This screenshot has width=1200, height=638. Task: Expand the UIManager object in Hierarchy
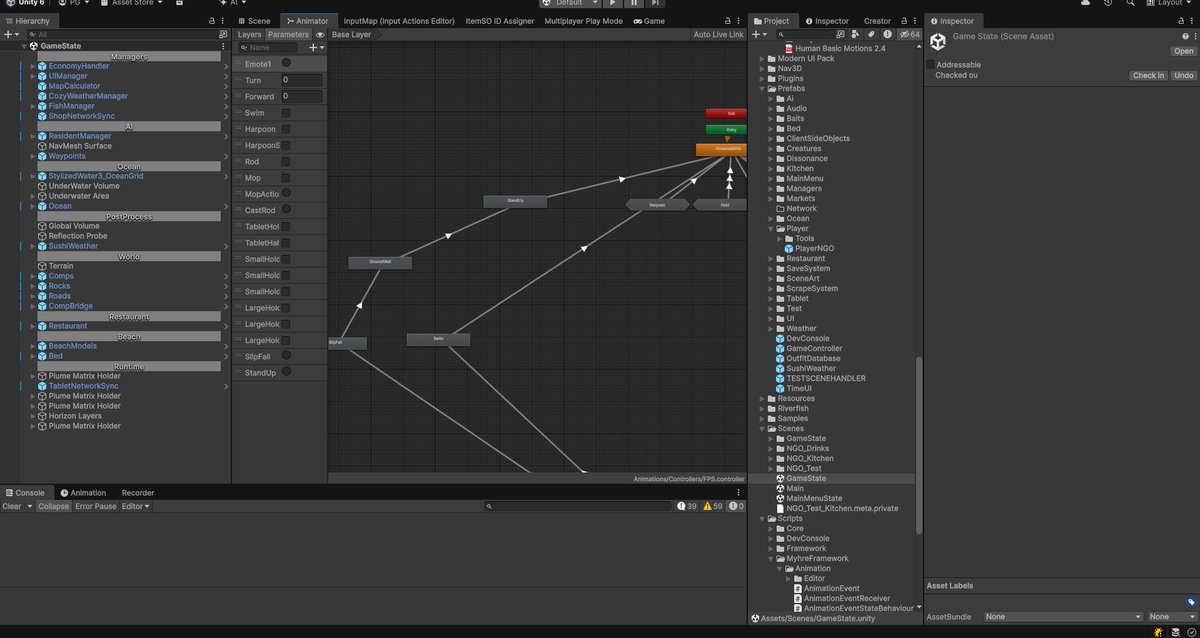tap(33, 76)
